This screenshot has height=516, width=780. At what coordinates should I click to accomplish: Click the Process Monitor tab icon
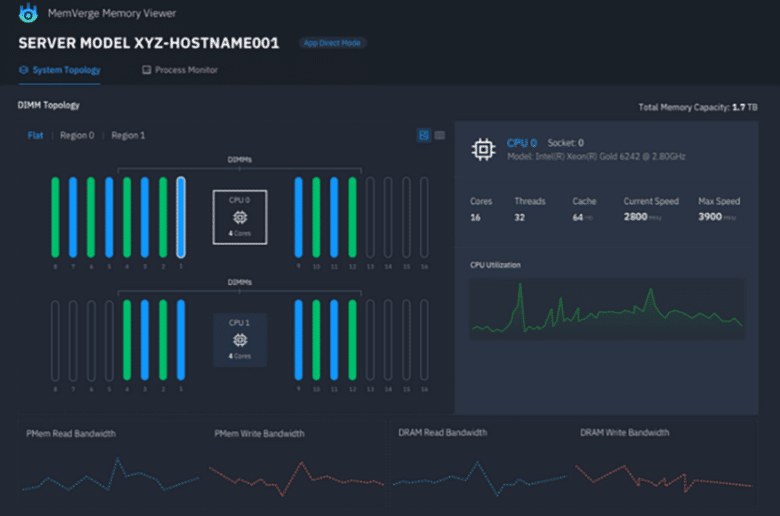coord(147,70)
